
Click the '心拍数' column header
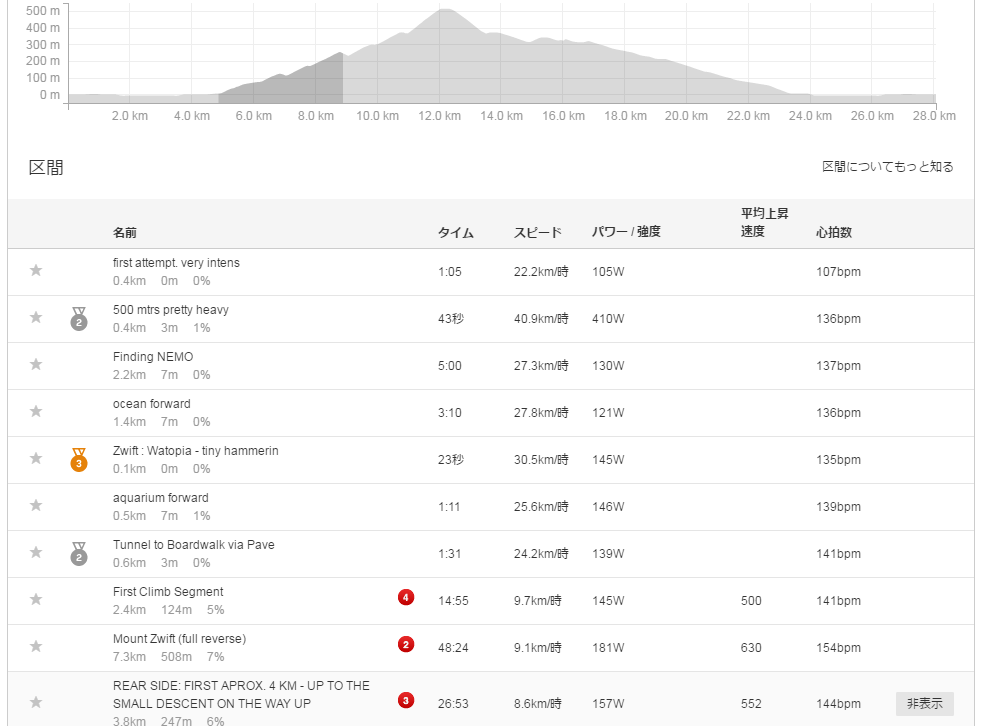click(834, 232)
